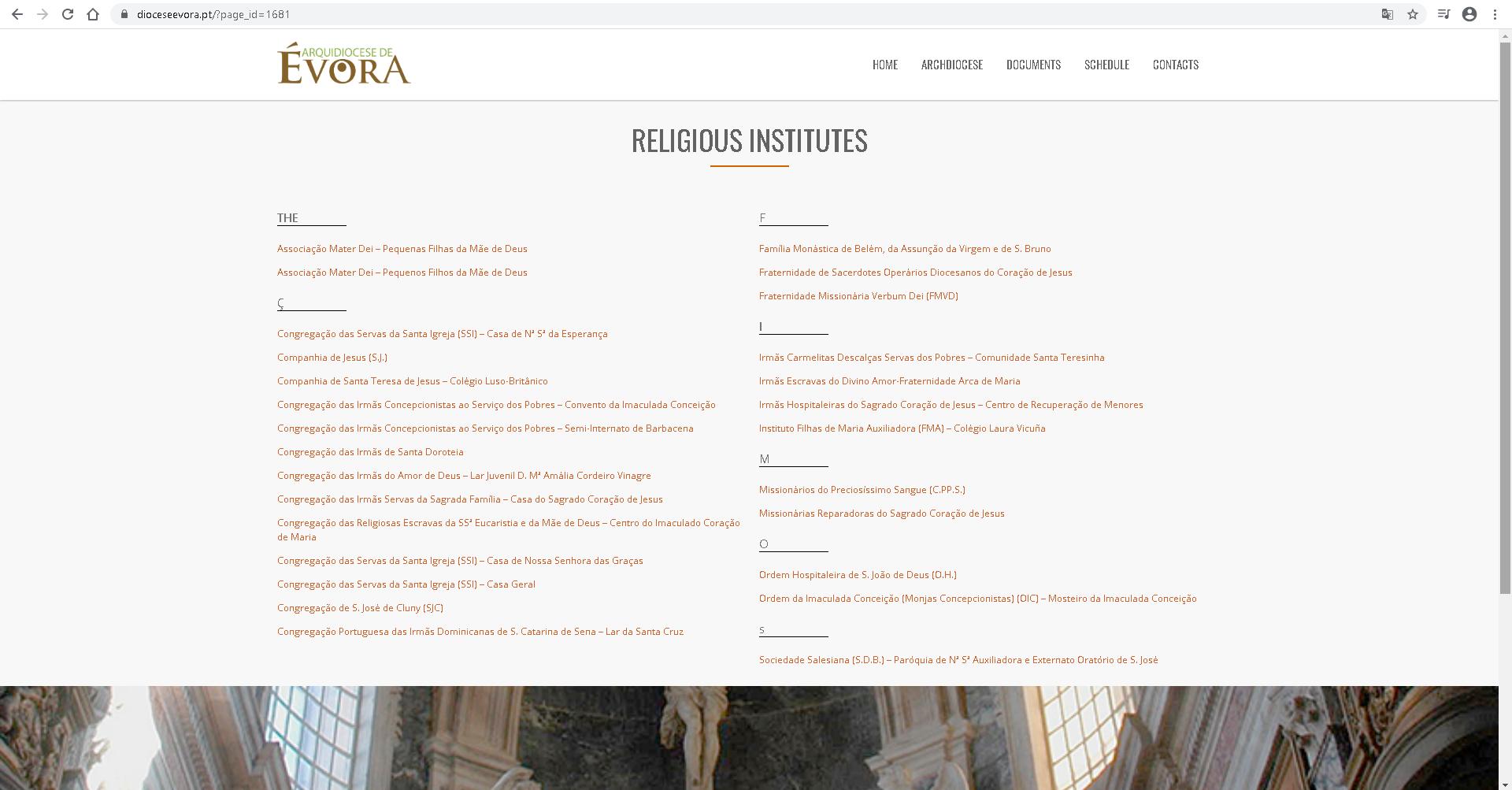Click the padlock site security icon
This screenshot has height=790, width=1512.
tap(124, 14)
